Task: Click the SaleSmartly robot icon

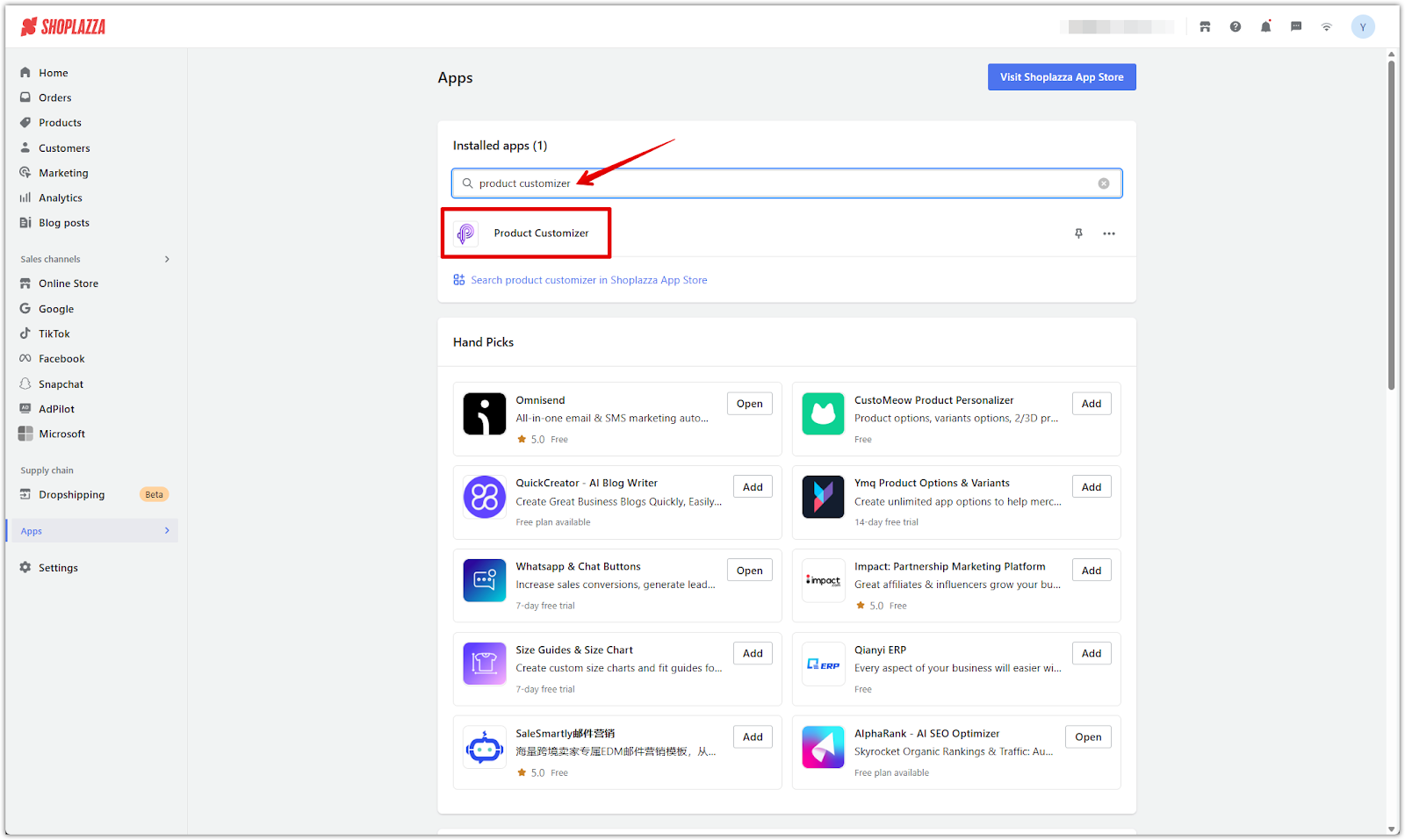Action: pos(485,748)
